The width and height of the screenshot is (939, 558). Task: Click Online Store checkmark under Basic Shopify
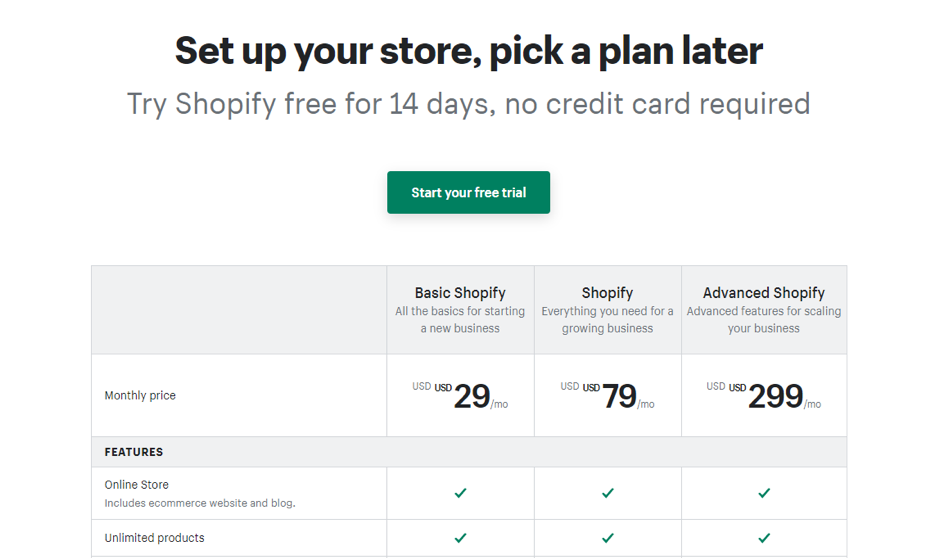click(460, 493)
